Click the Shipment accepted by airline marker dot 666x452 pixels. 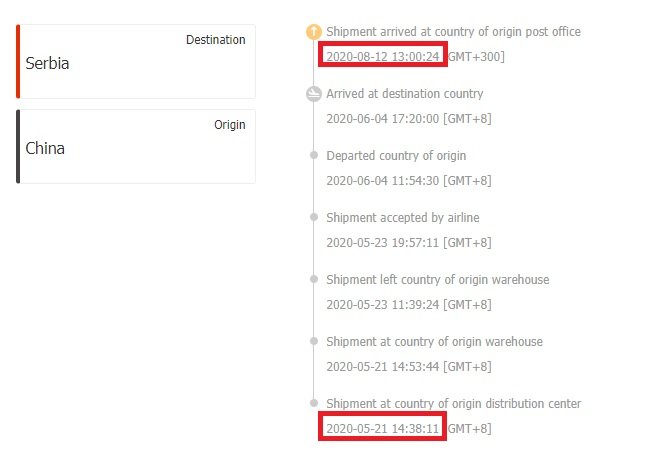click(x=314, y=218)
